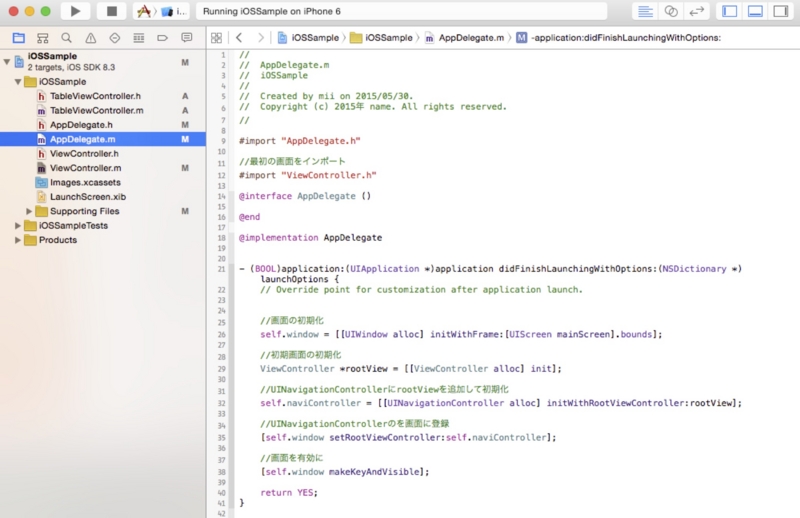Open the scheme selector in the toolbar

pos(161,11)
